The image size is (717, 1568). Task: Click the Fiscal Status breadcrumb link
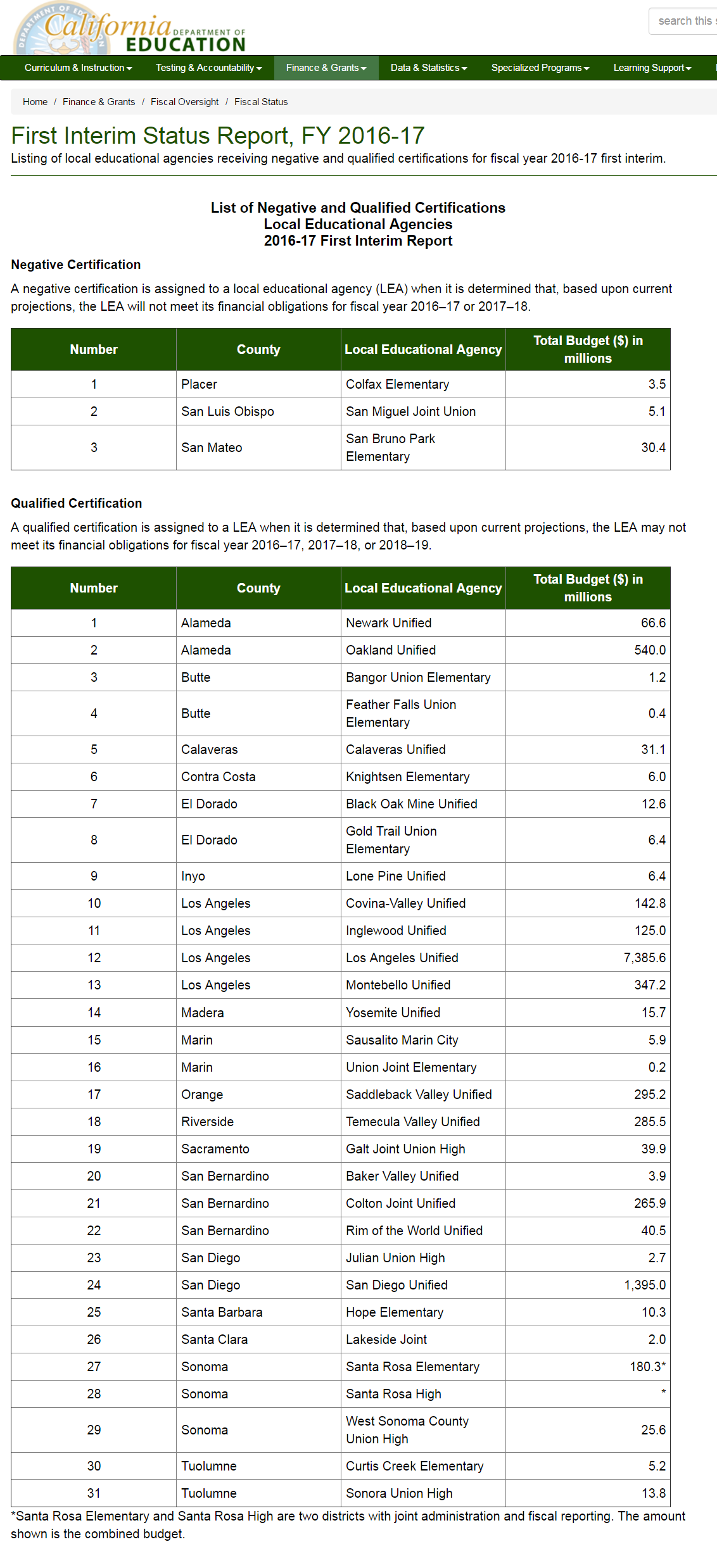click(x=261, y=102)
